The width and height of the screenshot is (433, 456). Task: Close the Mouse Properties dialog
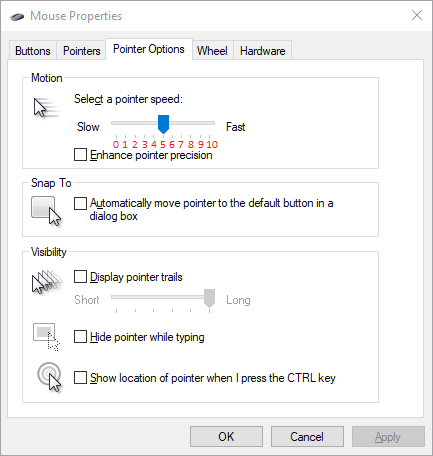417,15
